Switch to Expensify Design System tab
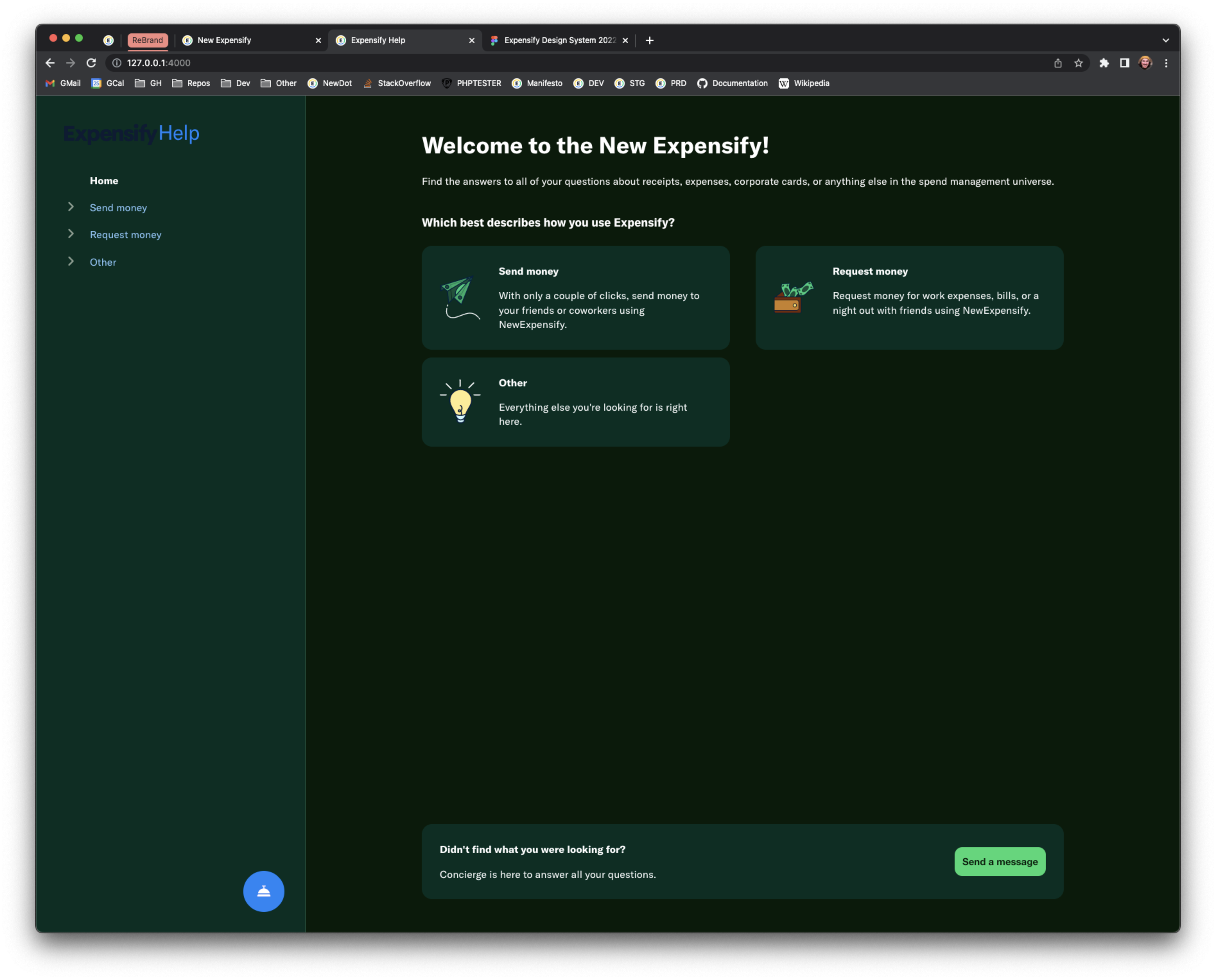Screen dimensions: 1216x980 pos(559,40)
